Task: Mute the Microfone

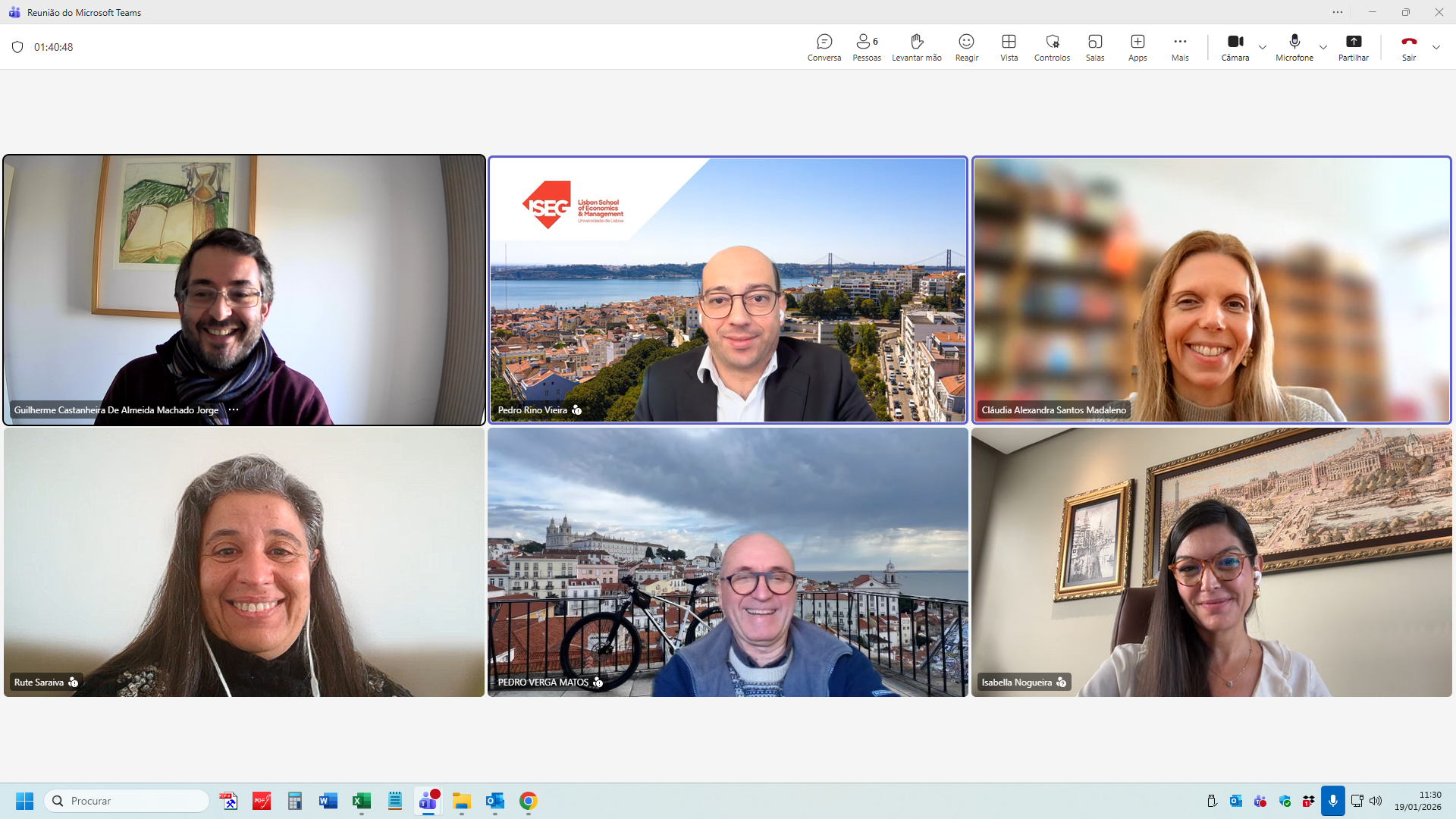Action: (1294, 47)
